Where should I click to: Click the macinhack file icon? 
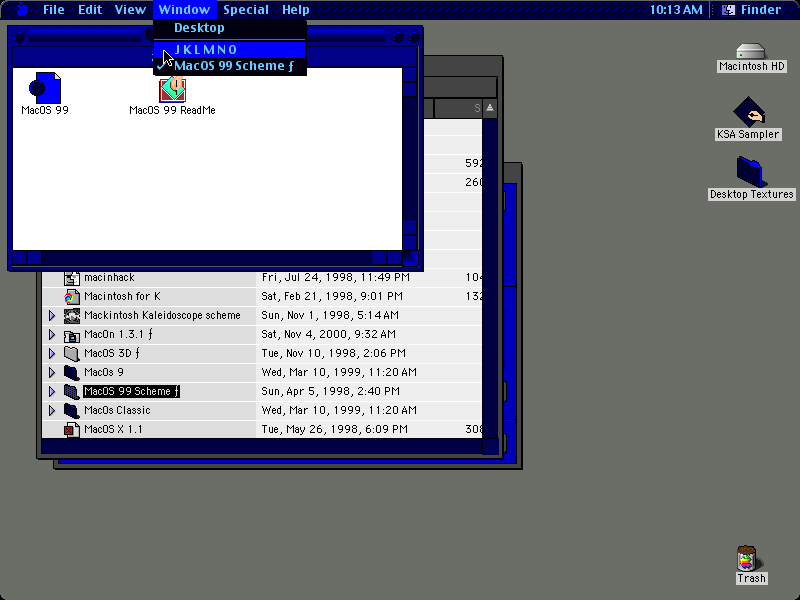coord(71,278)
